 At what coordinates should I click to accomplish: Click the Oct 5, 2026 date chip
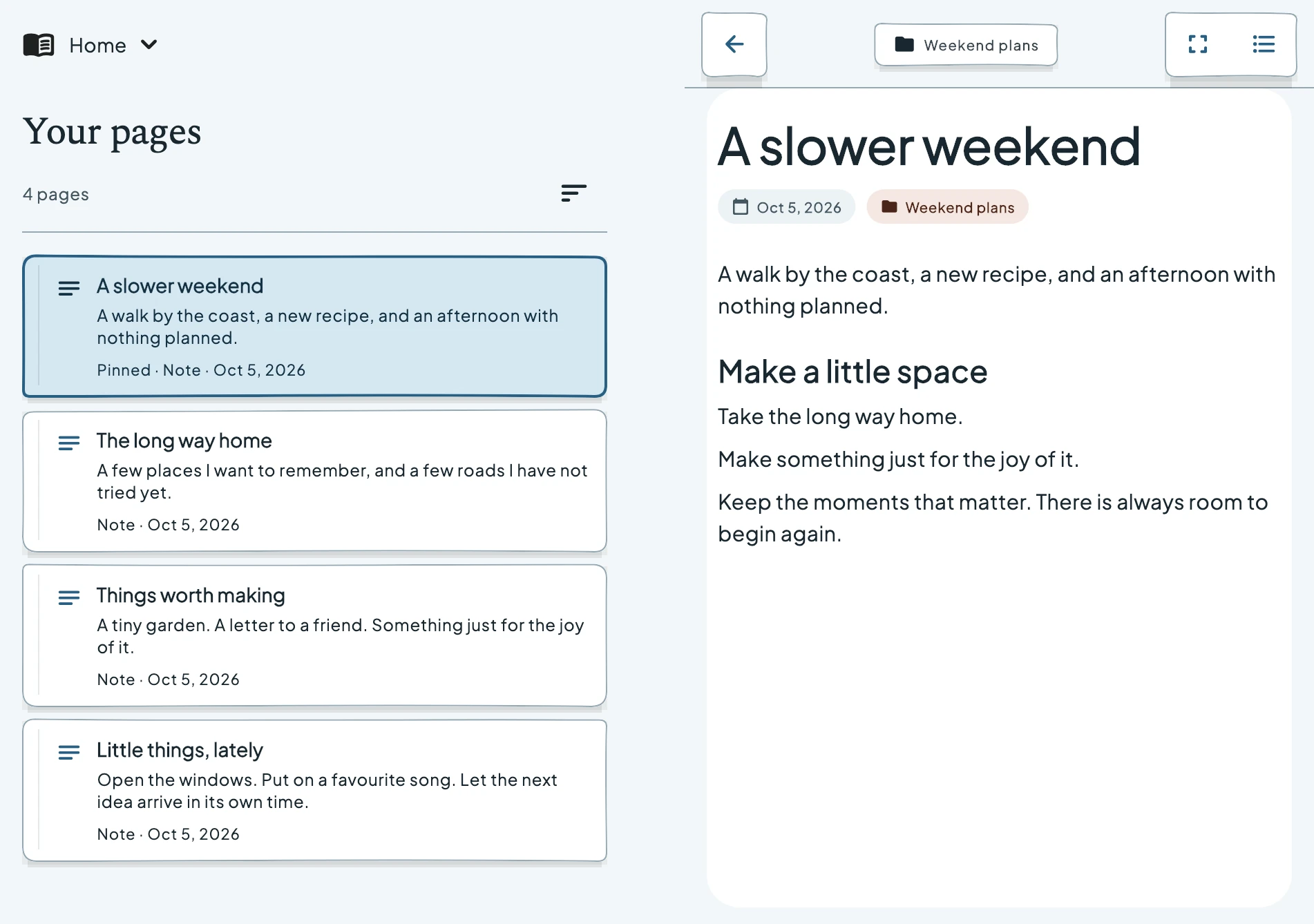click(x=786, y=207)
